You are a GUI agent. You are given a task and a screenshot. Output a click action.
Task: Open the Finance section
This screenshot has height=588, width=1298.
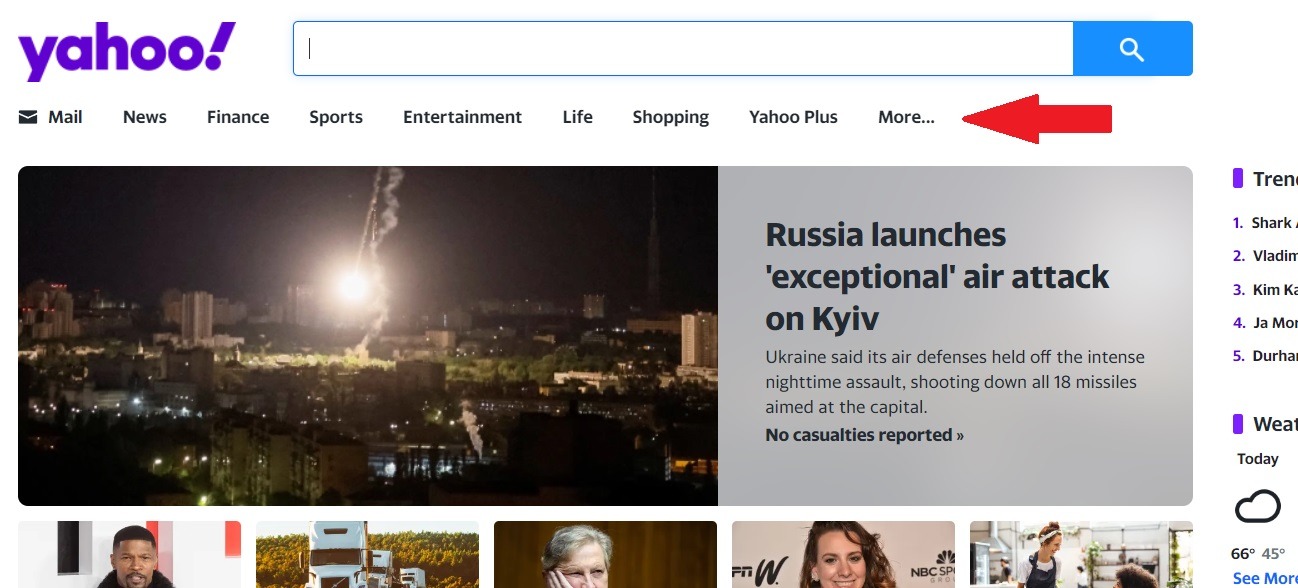tap(237, 117)
